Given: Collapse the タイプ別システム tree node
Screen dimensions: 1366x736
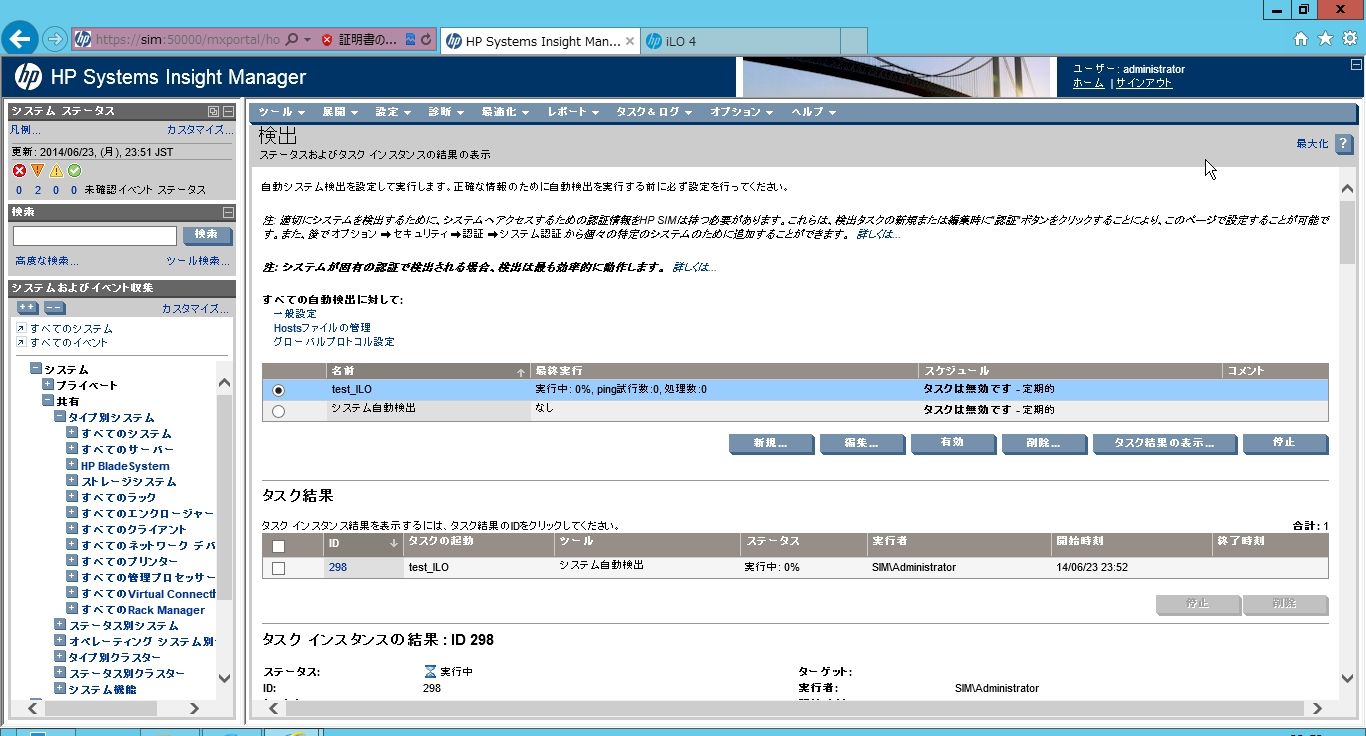Looking at the screenshot, I should [60, 417].
